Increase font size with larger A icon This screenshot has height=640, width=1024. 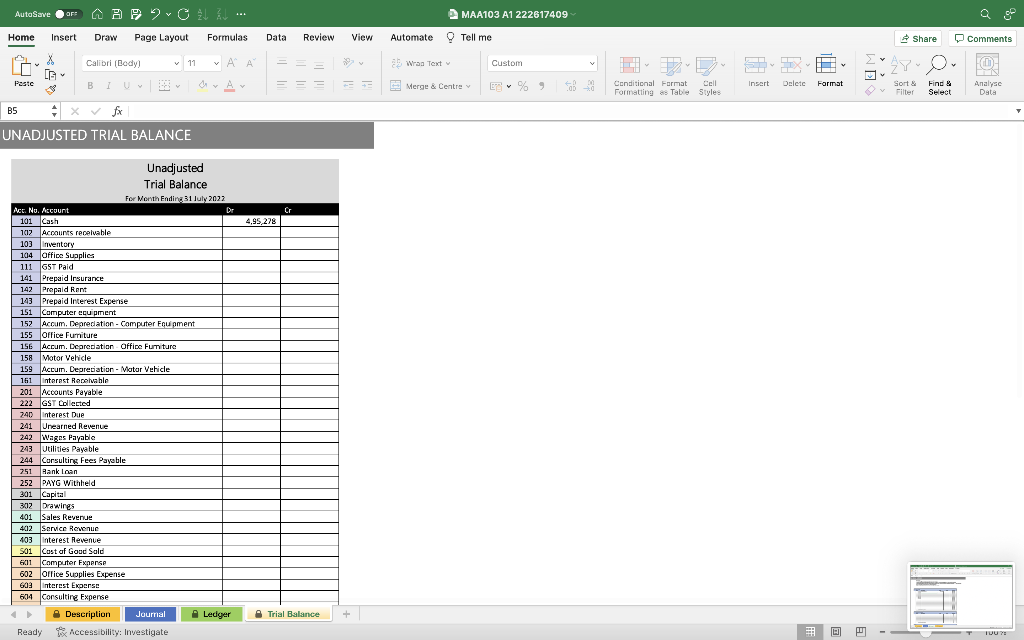tap(231, 63)
